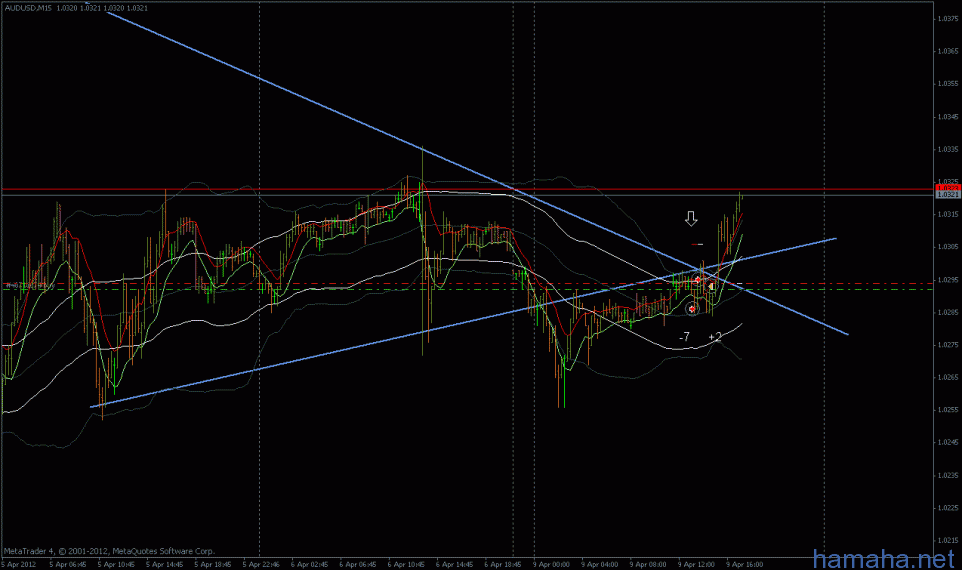Click the "9 Apr 04:00" time label
Viewport: 962px width, 570px height.
(x=599, y=564)
